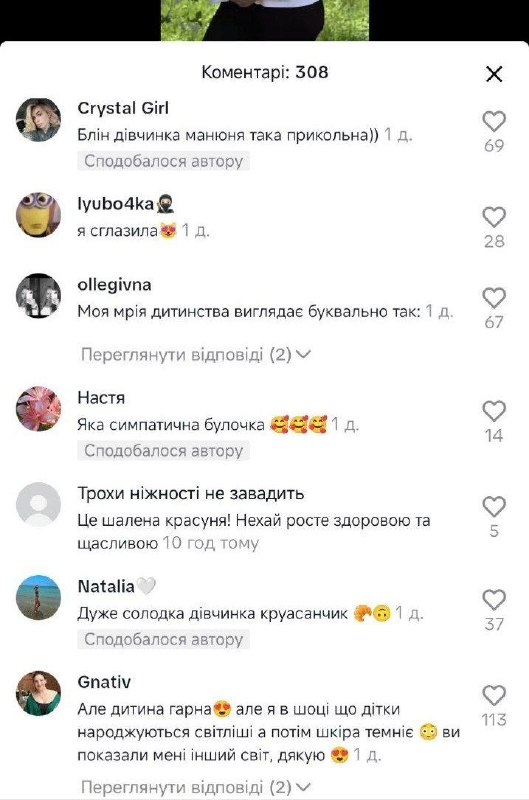
Task: Open Natalia's beach avatar
Action: pyautogui.click(x=38, y=597)
